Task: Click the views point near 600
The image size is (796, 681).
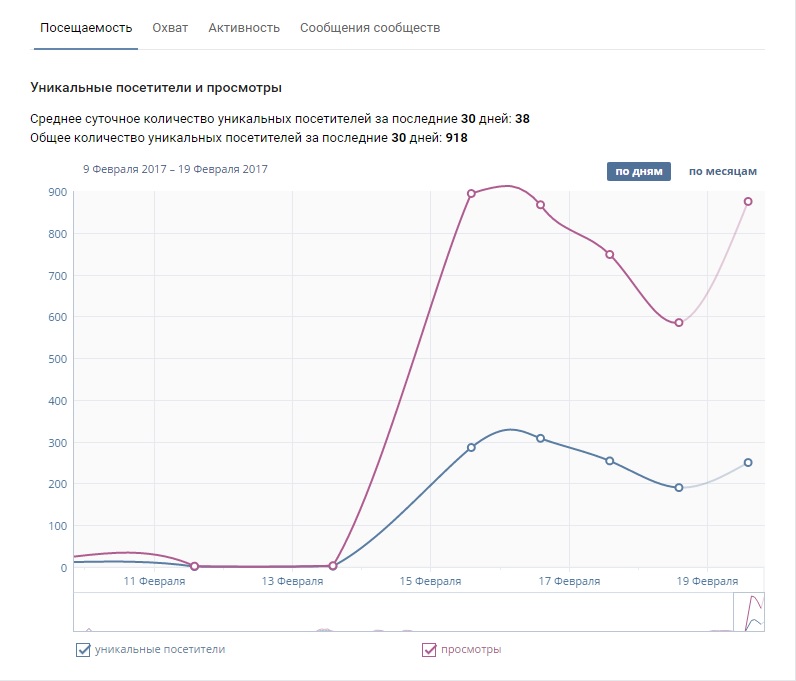Action: (679, 322)
